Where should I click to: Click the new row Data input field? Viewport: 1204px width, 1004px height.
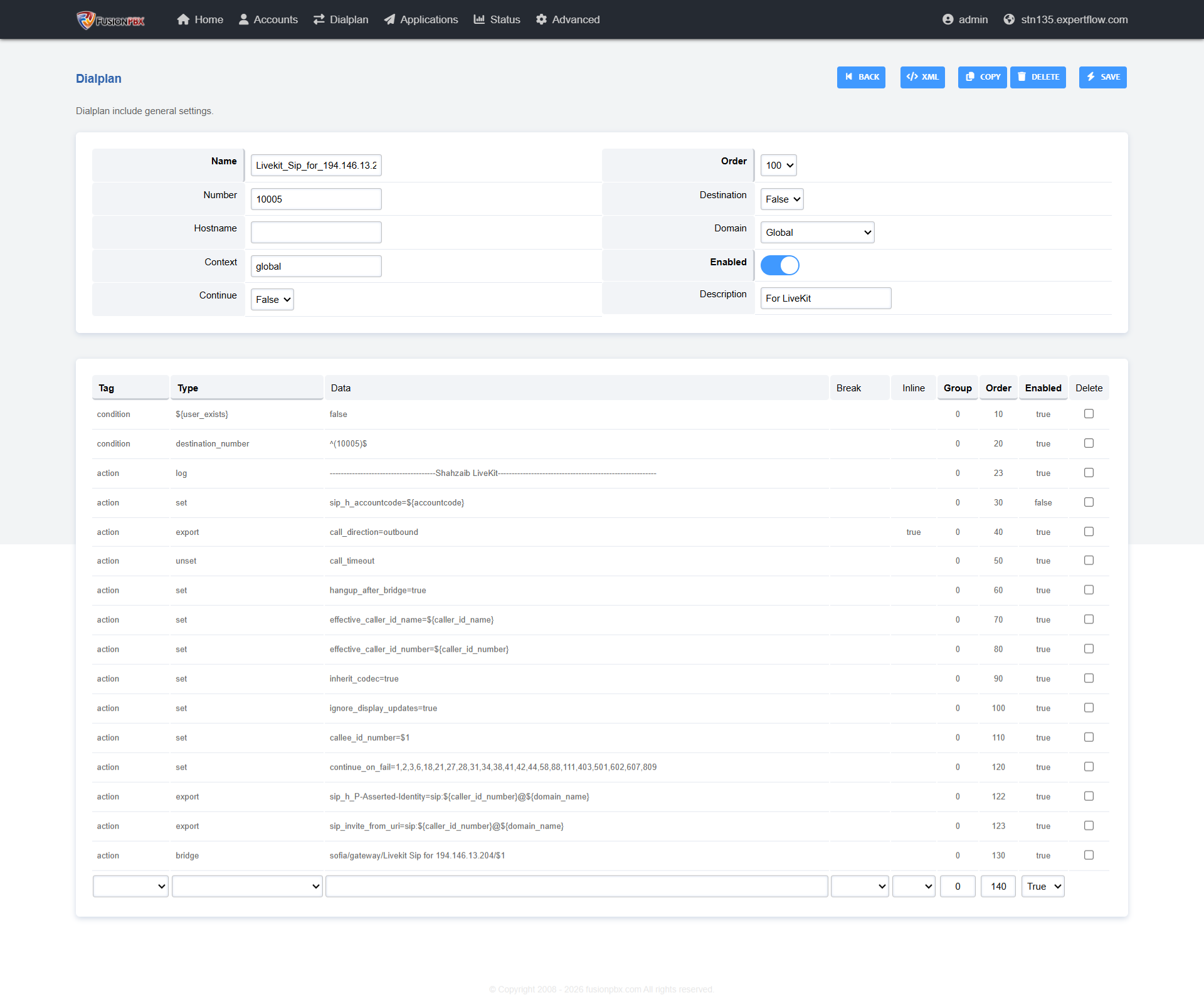pyautogui.click(x=577, y=887)
